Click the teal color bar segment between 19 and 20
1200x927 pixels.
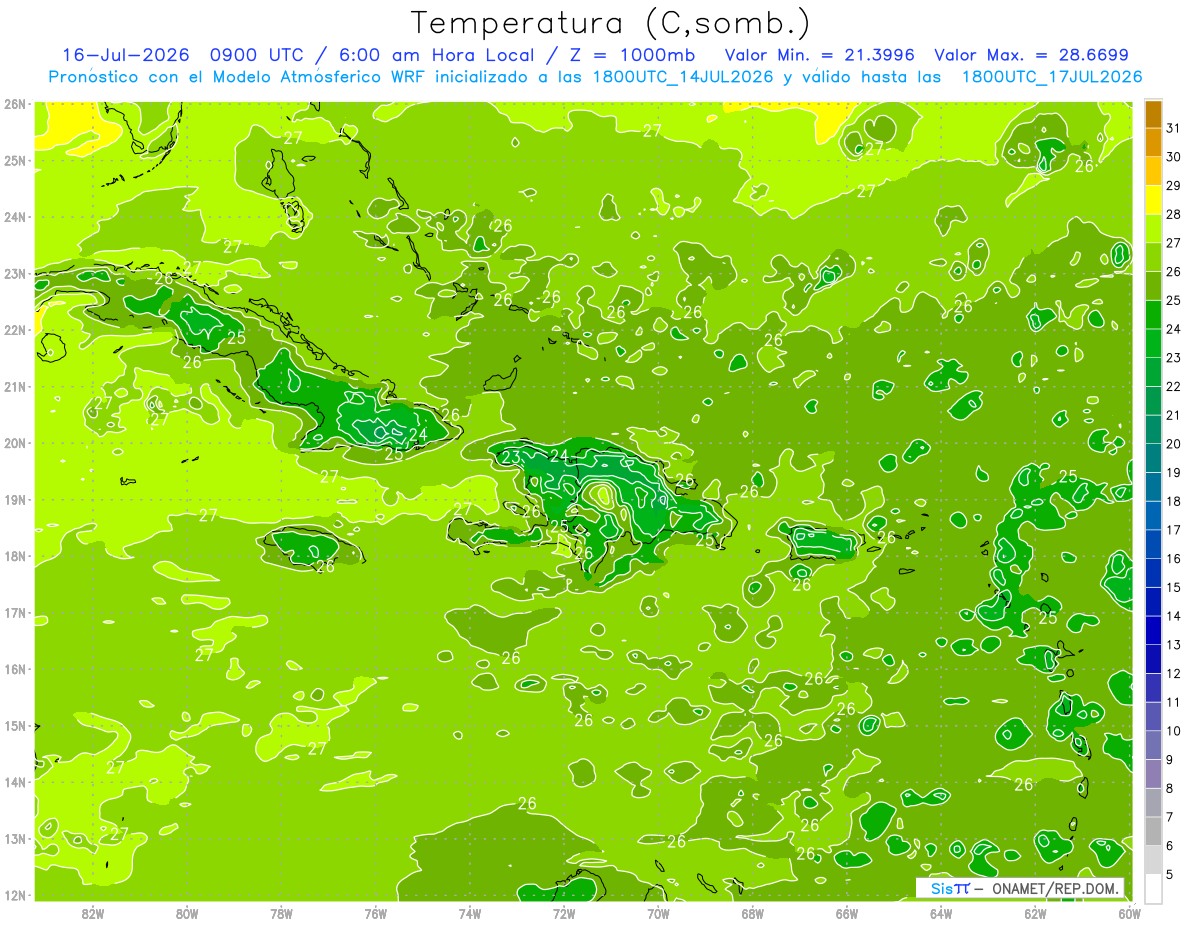coord(1153,458)
